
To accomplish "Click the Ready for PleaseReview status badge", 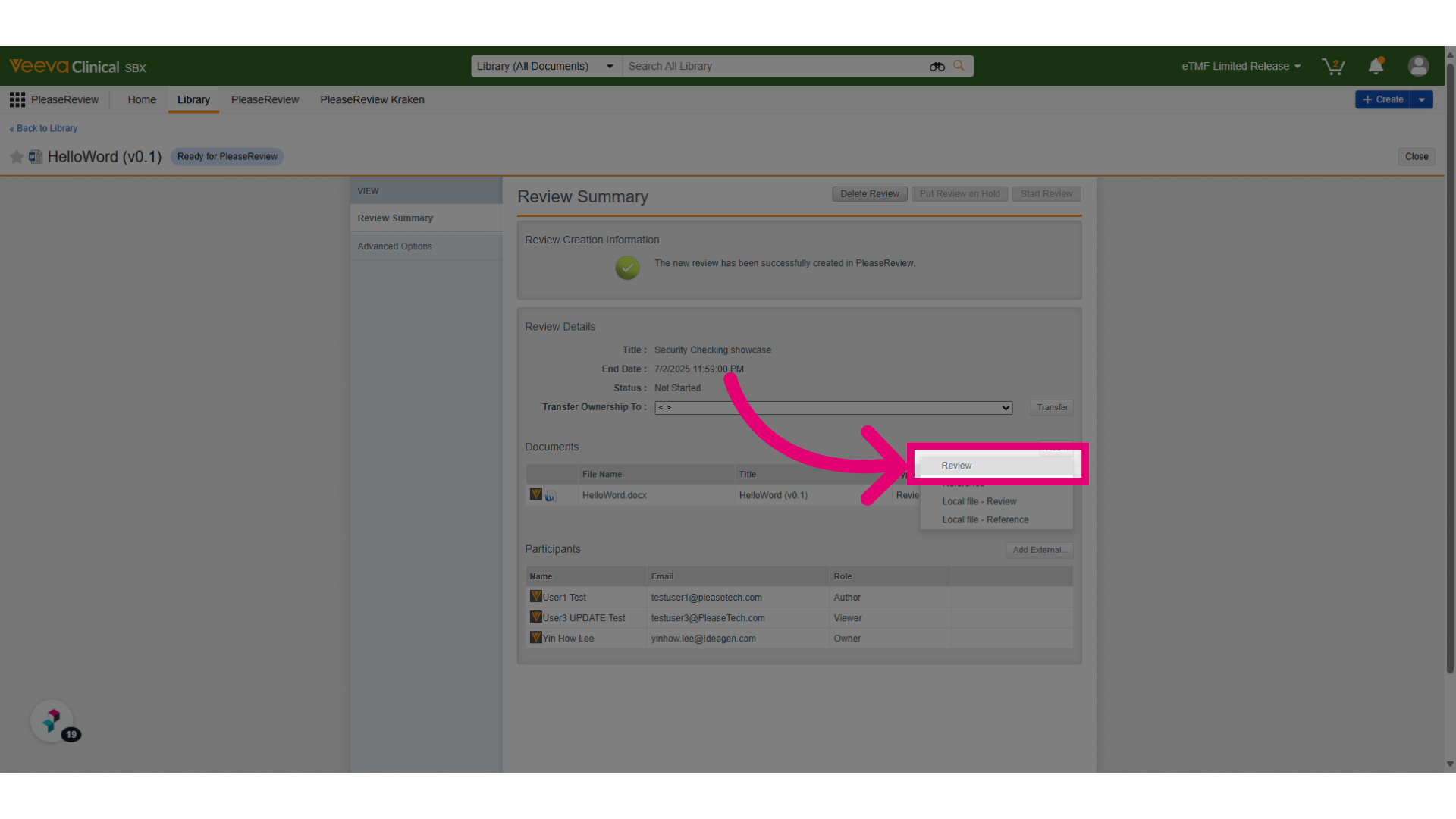I will pos(227,157).
